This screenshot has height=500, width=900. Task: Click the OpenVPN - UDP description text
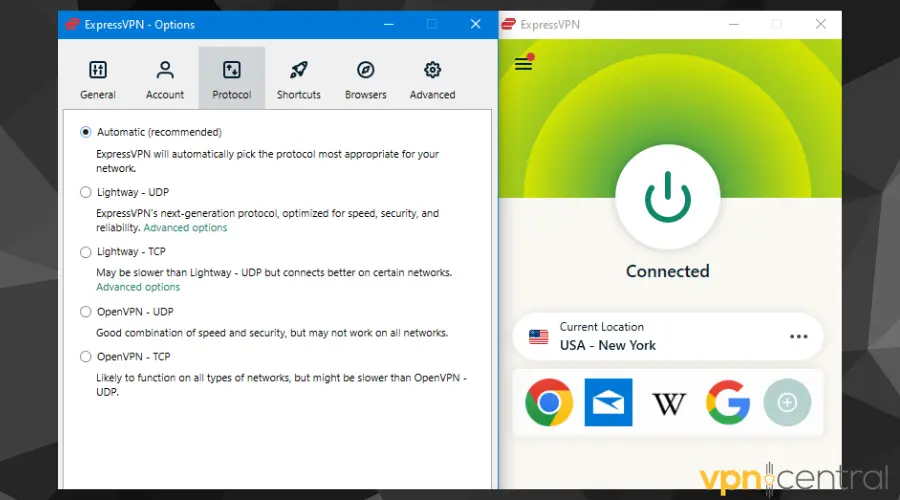272,333
